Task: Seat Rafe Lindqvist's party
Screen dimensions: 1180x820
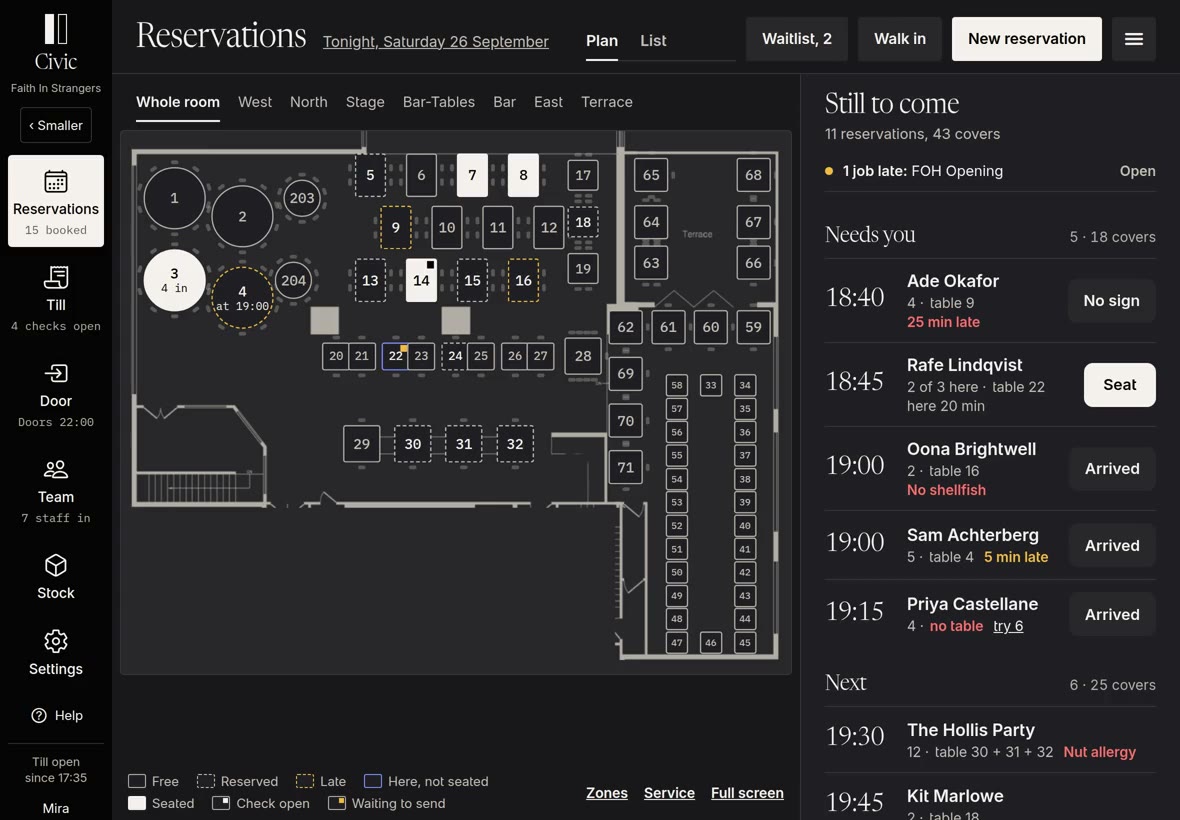Action: [1120, 385]
